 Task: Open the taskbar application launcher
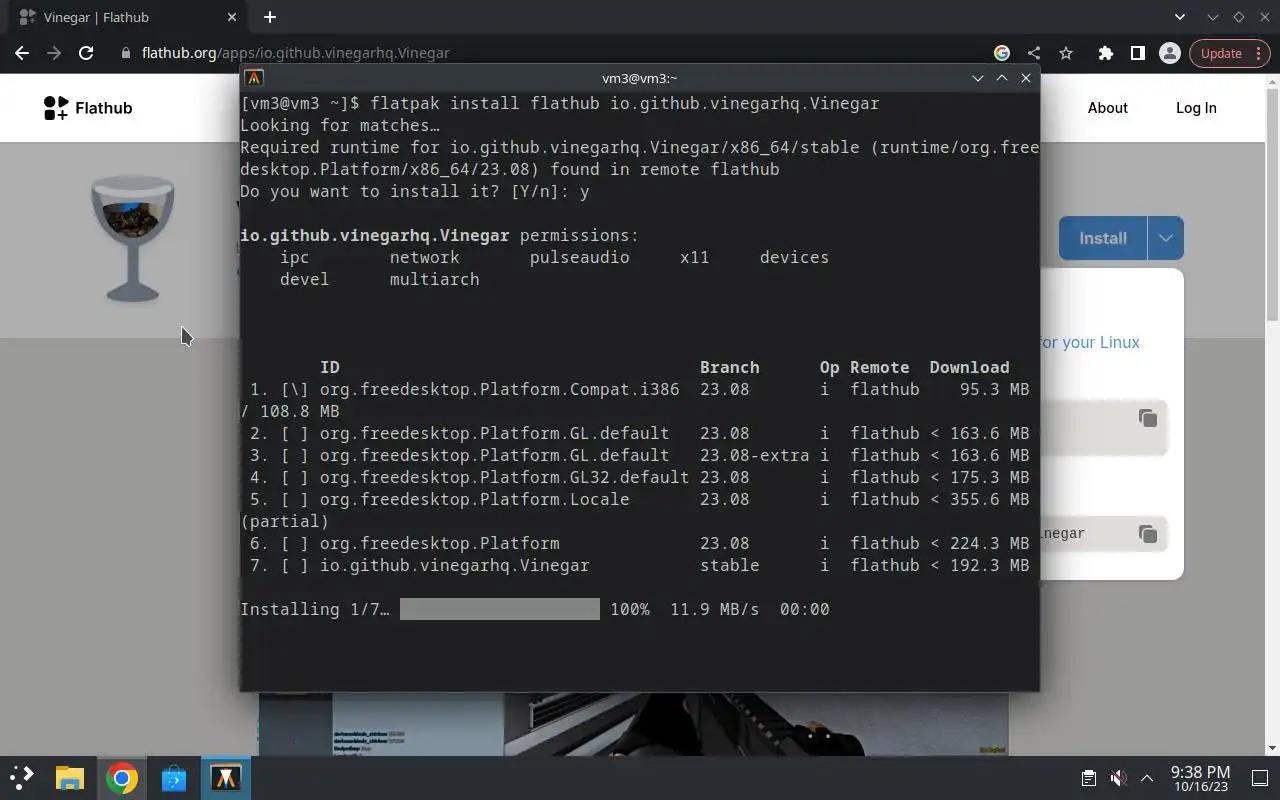tap(22, 777)
